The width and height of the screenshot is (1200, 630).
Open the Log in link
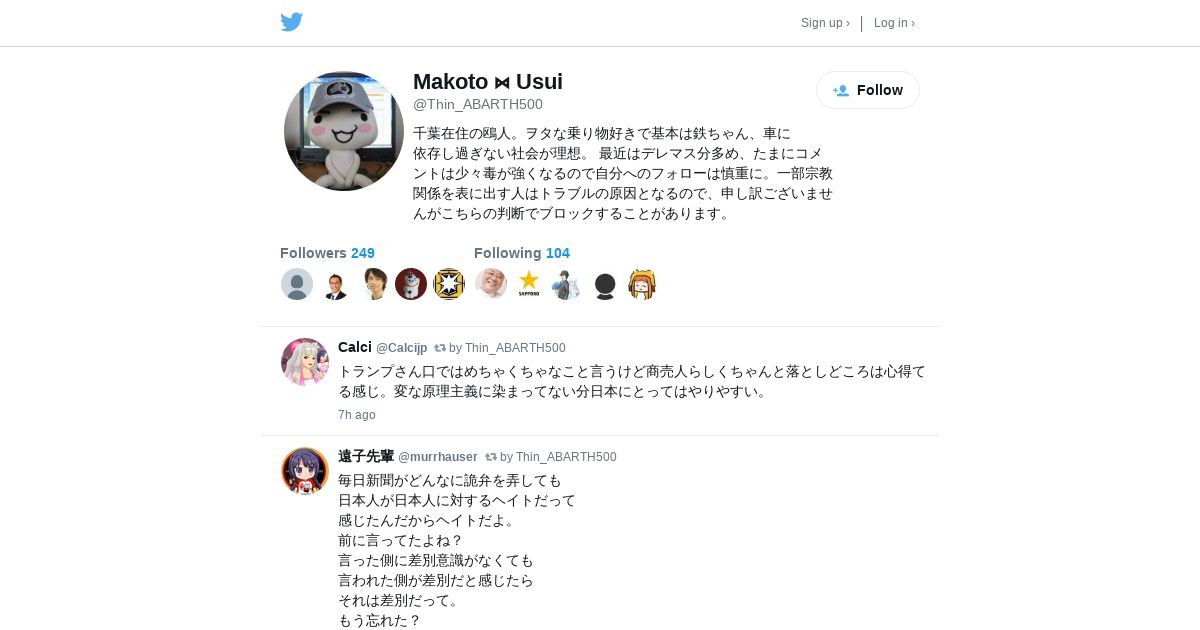coord(894,23)
